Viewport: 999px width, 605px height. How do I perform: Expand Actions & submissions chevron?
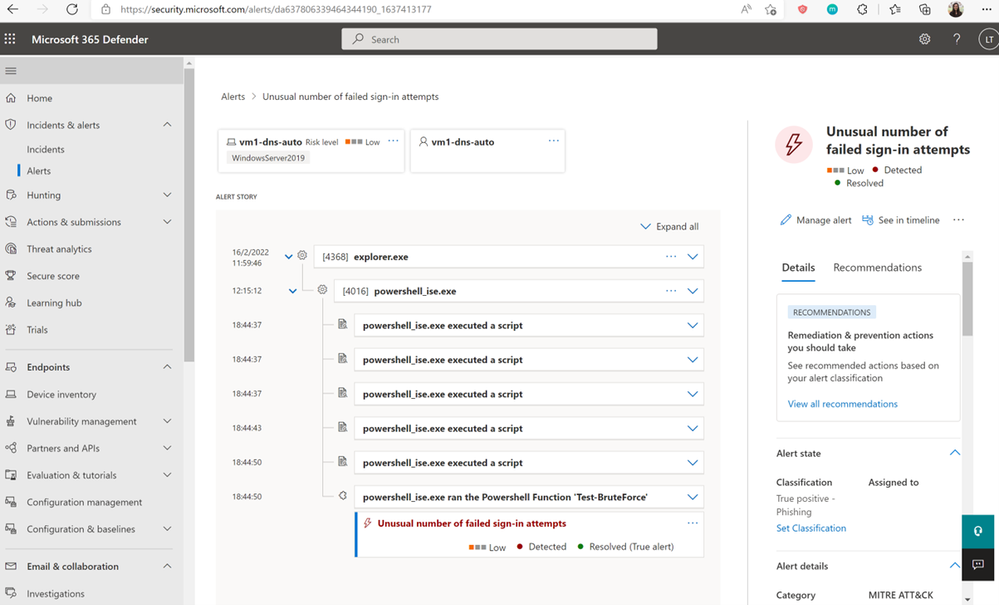tap(167, 222)
